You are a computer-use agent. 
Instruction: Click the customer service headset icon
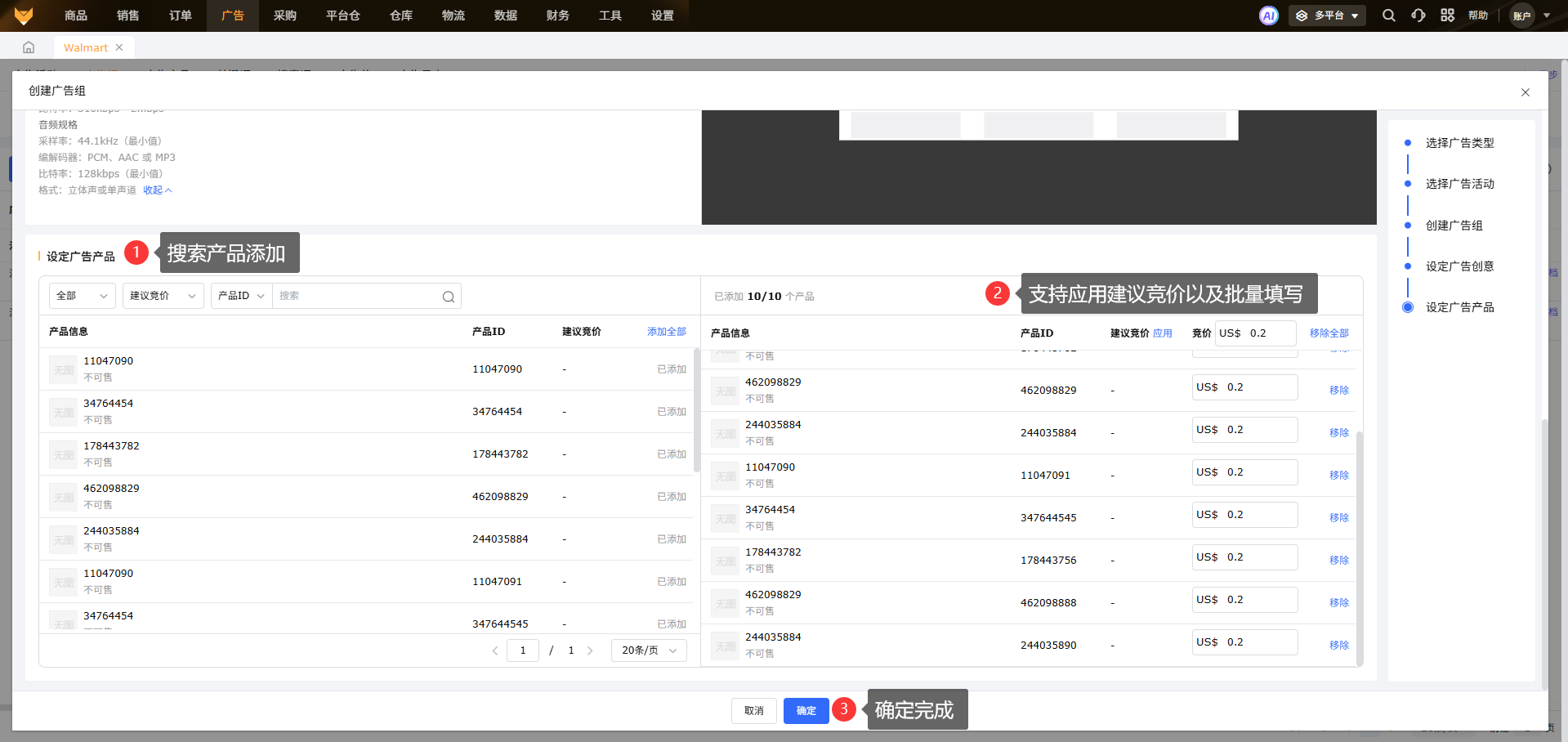tap(1418, 16)
